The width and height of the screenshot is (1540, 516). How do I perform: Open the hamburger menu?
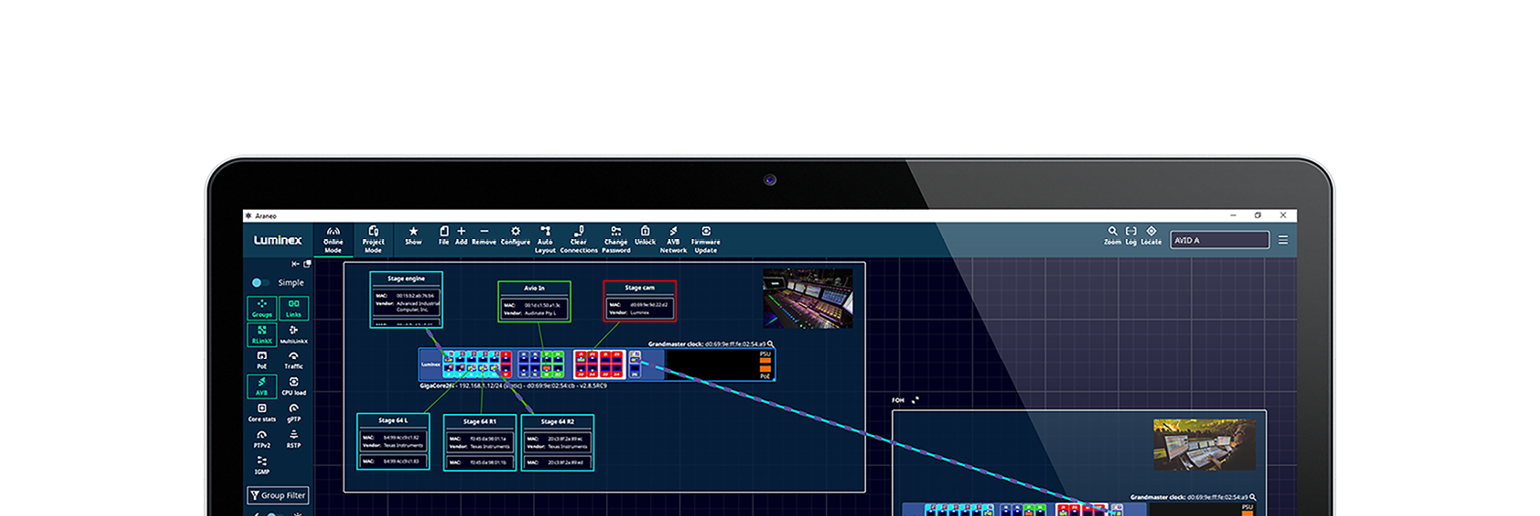pos(1283,240)
